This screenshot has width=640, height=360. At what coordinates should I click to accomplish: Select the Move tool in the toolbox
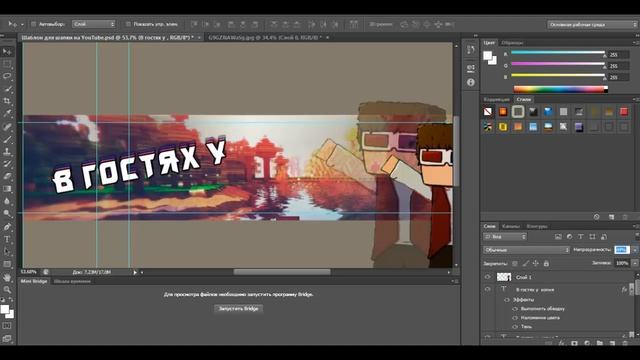[7, 51]
